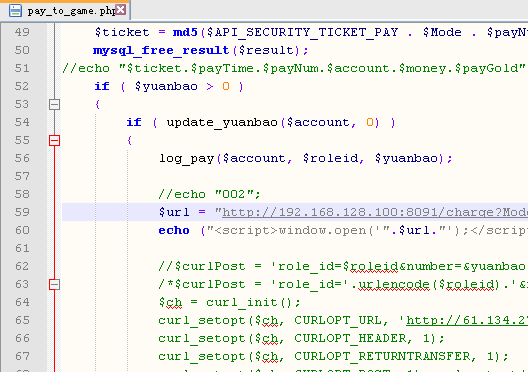The image size is (528, 372).
Task: Click CURLOPT_RETURNTRANSFER constant on line 67
Action: pyautogui.click(x=382, y=357)
